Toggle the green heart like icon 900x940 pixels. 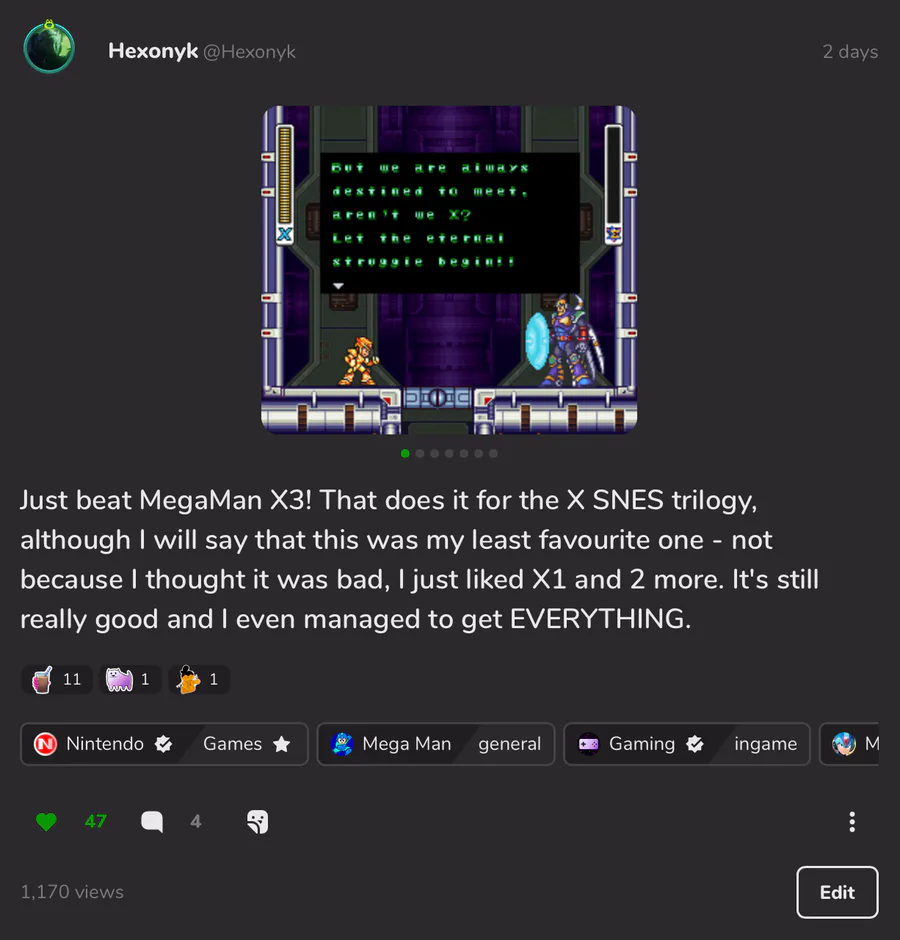click(x=46, y=821)
